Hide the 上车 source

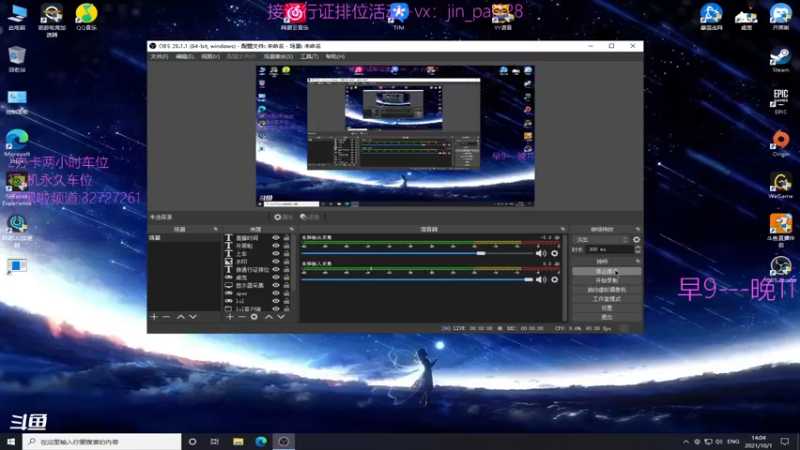tap(276, 254)
